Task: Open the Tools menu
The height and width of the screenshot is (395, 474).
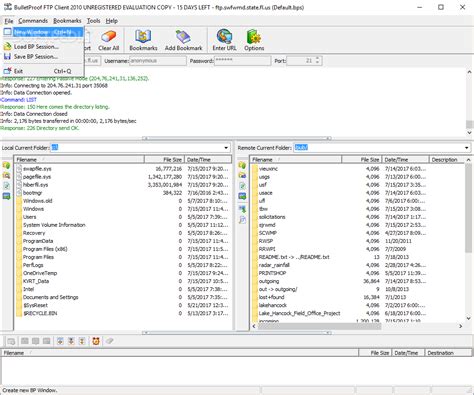Action: [x=94, y=21]
